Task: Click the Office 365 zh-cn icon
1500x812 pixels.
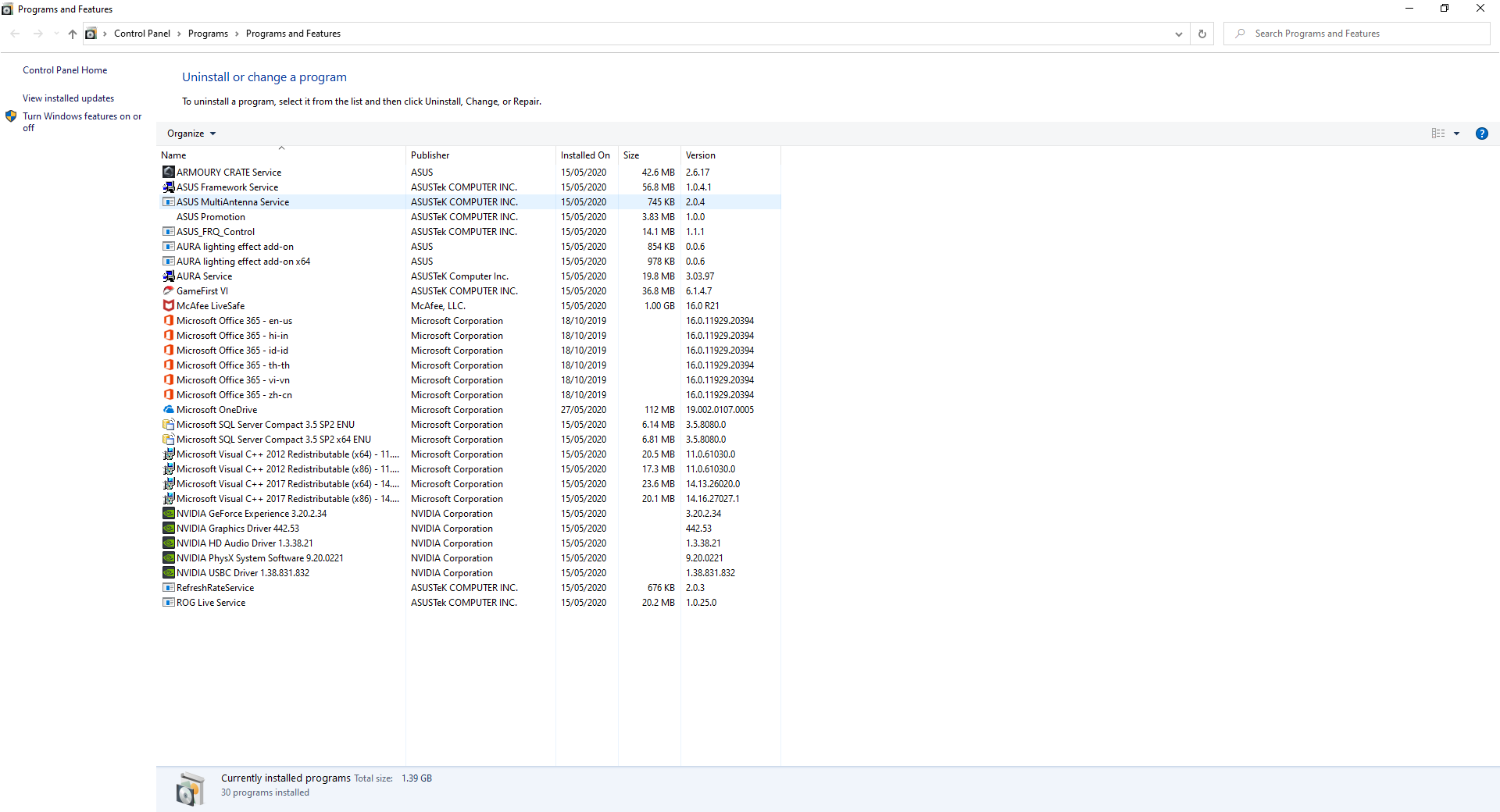Action: point(168,394)
